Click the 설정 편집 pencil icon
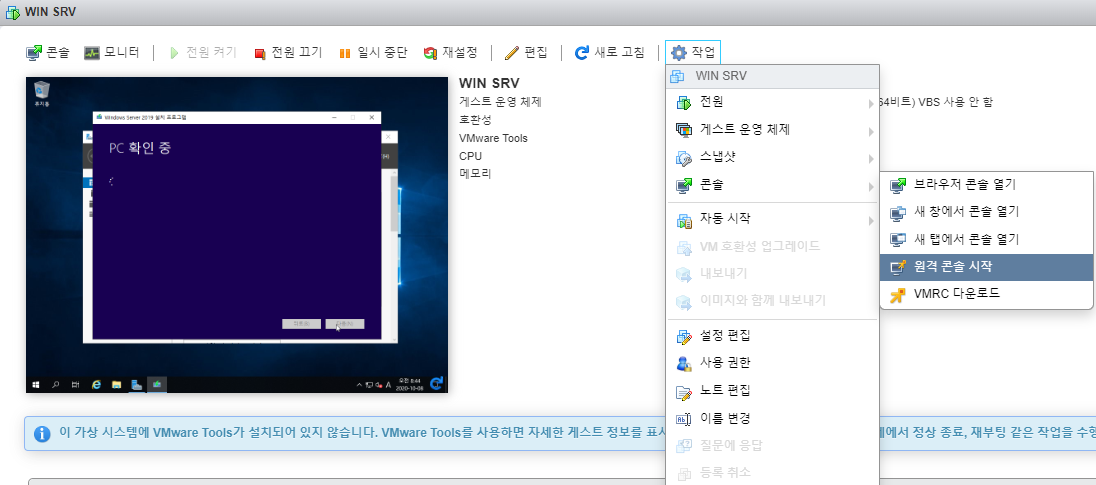The image size is (1096, 485). [x=684, y=336]
